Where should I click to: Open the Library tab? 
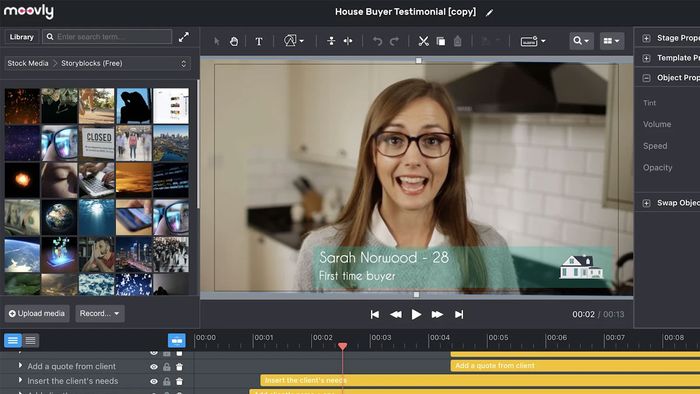click(x=21, y=37)
